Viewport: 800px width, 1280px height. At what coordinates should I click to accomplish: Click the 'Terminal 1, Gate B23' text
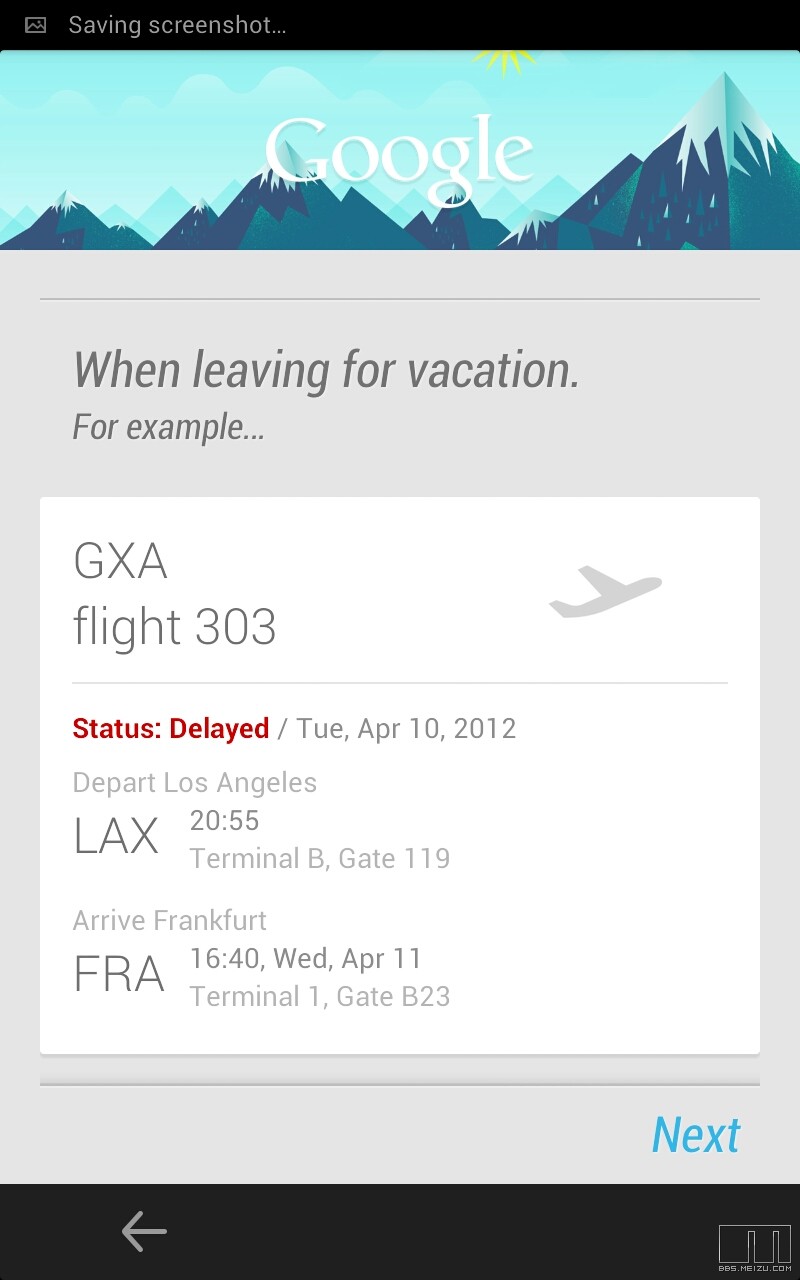(320, 996)
